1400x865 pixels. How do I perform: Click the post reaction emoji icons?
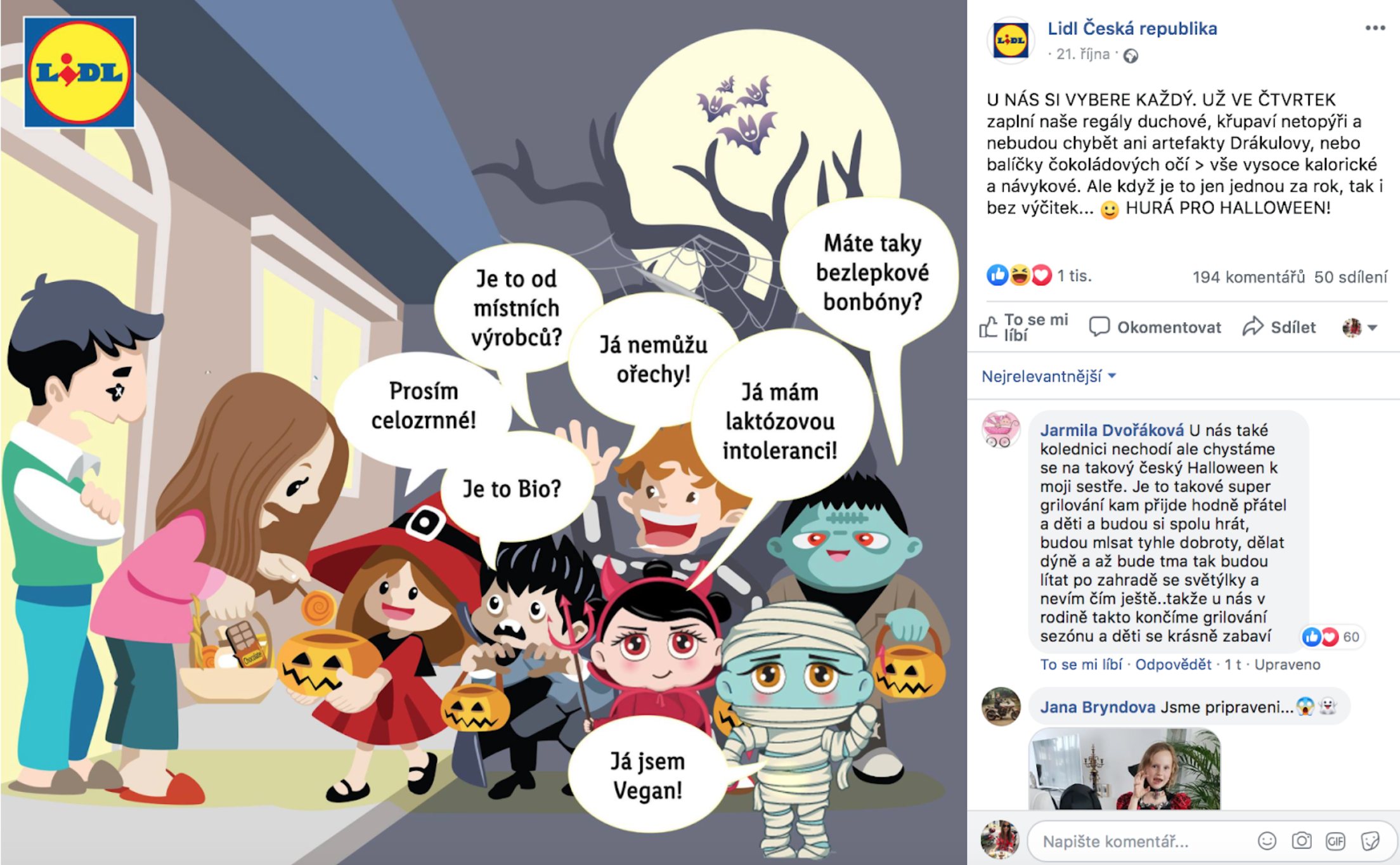[1019, 275]
